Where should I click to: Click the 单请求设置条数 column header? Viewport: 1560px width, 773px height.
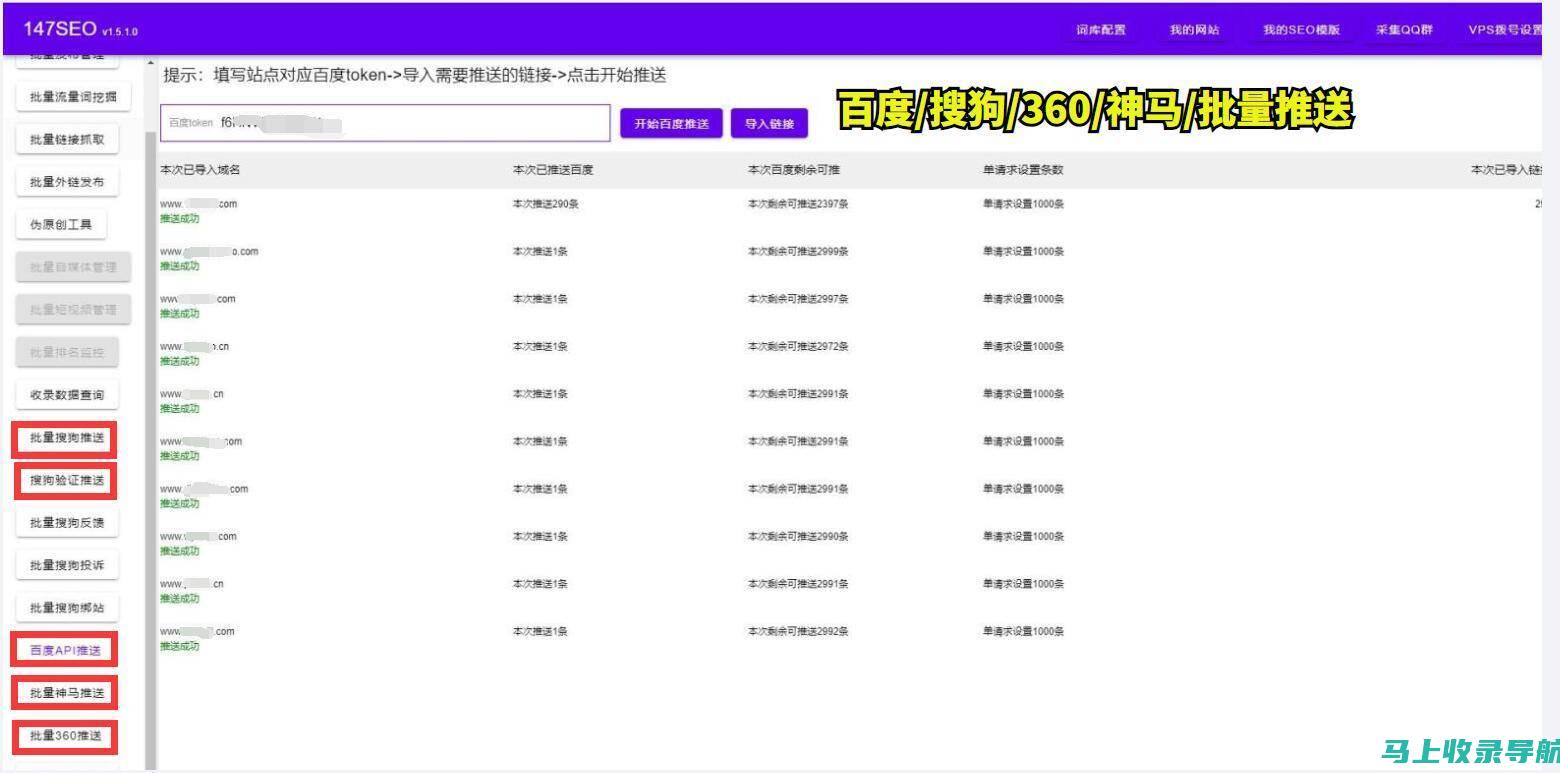(x=1023, y=170)
